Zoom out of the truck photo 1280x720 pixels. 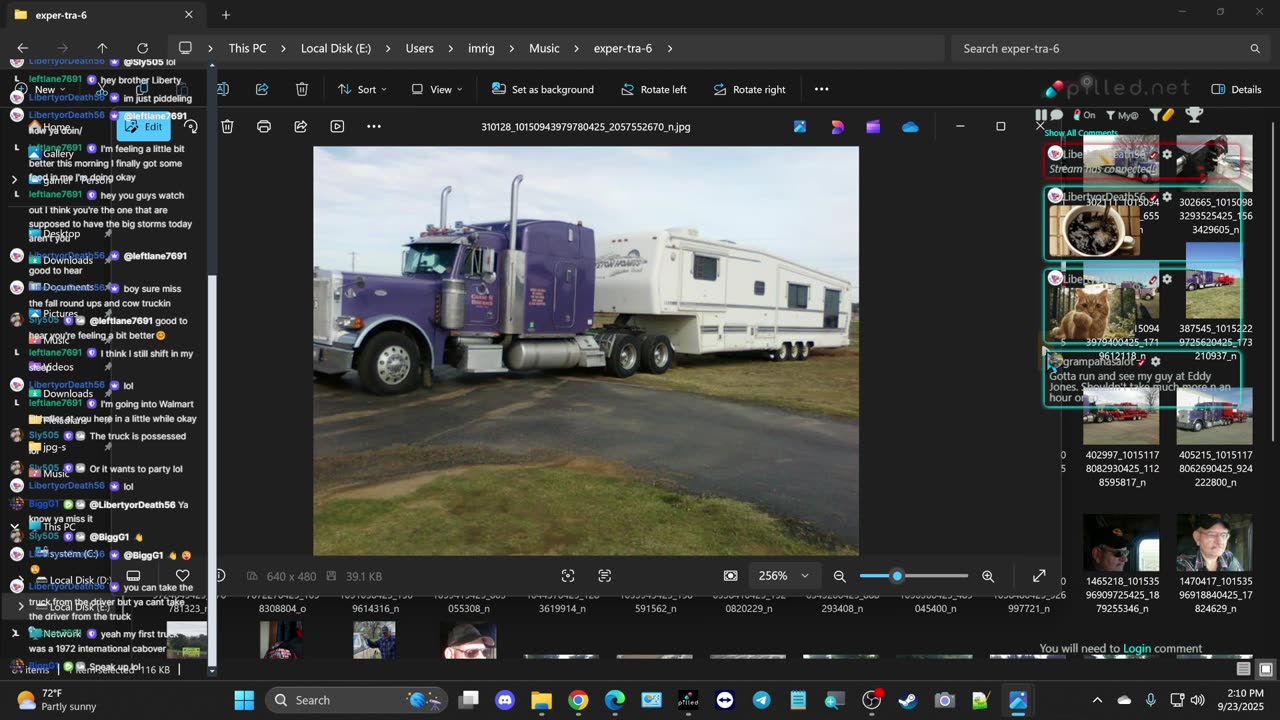click(x=840, y=576)
